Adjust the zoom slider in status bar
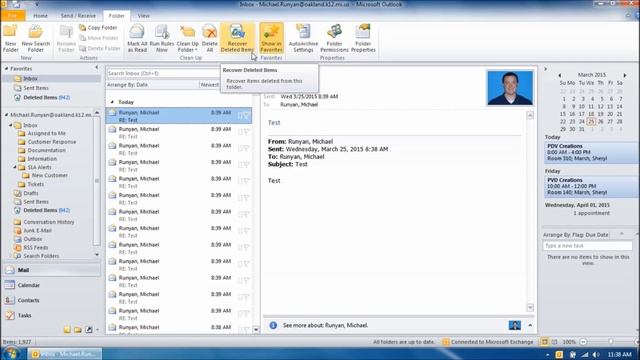The height and width of the screenshot is (360, 640). 610,342
